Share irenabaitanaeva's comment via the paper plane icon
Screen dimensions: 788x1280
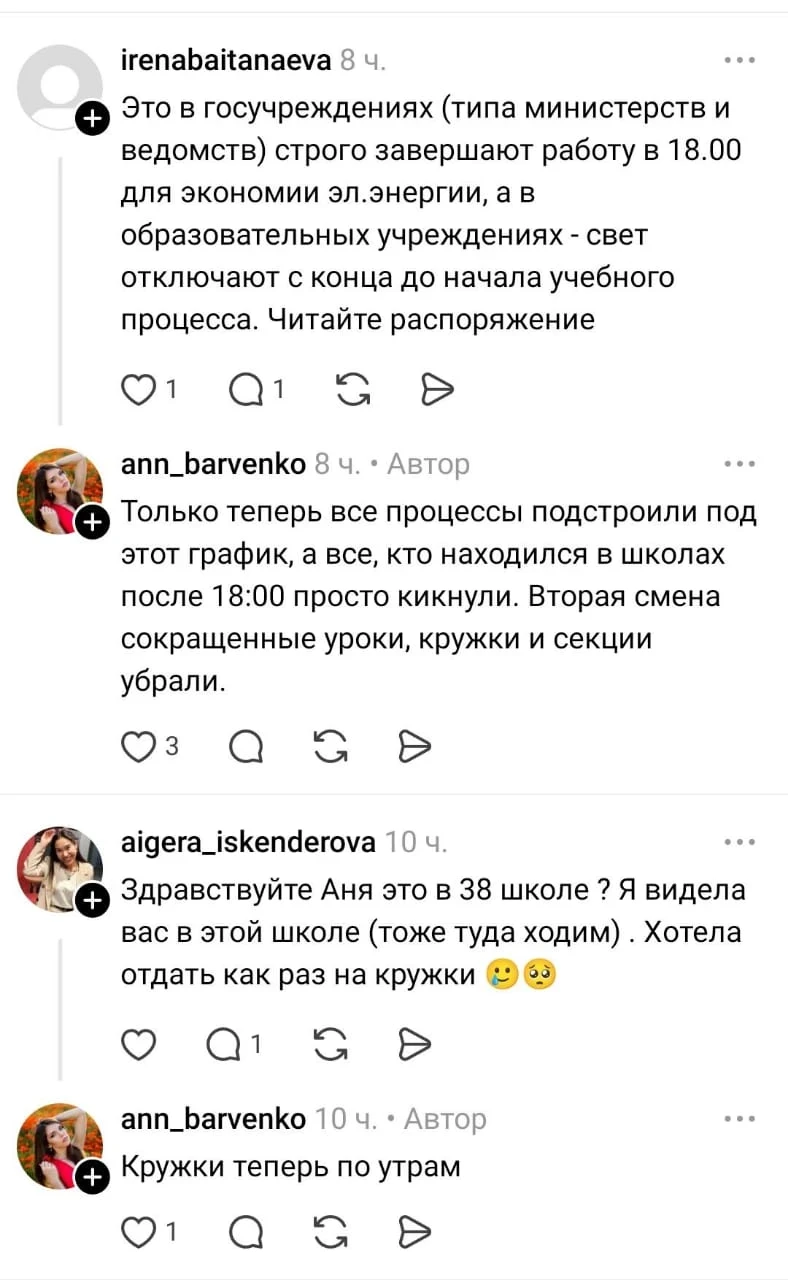(437, 390)
